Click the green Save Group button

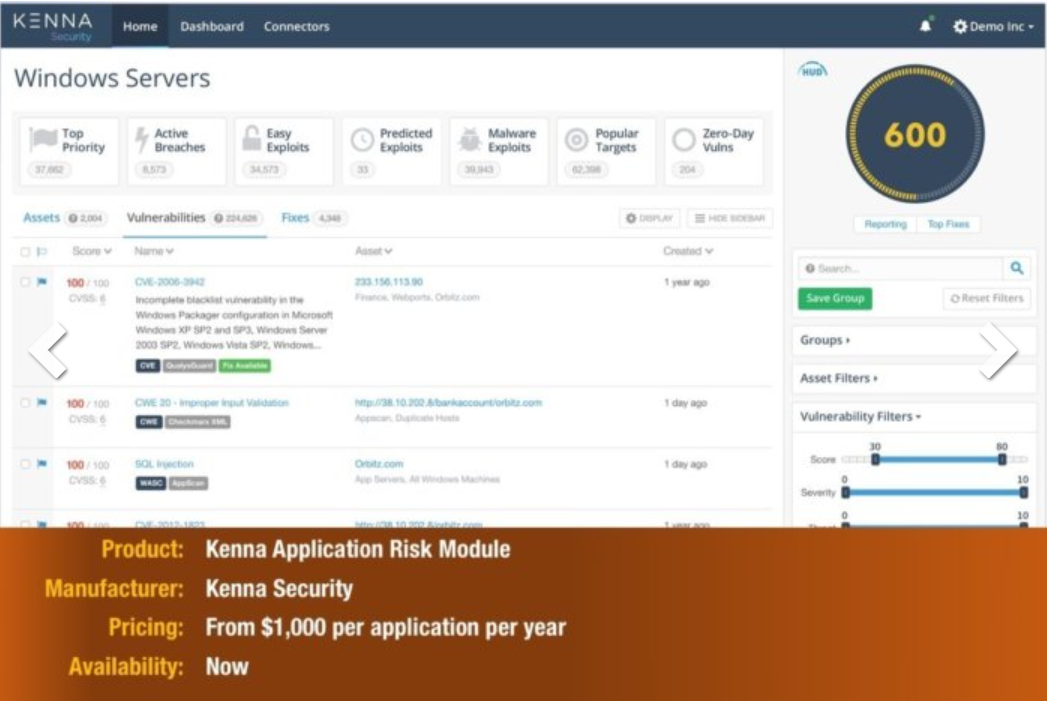click(835, 298)
